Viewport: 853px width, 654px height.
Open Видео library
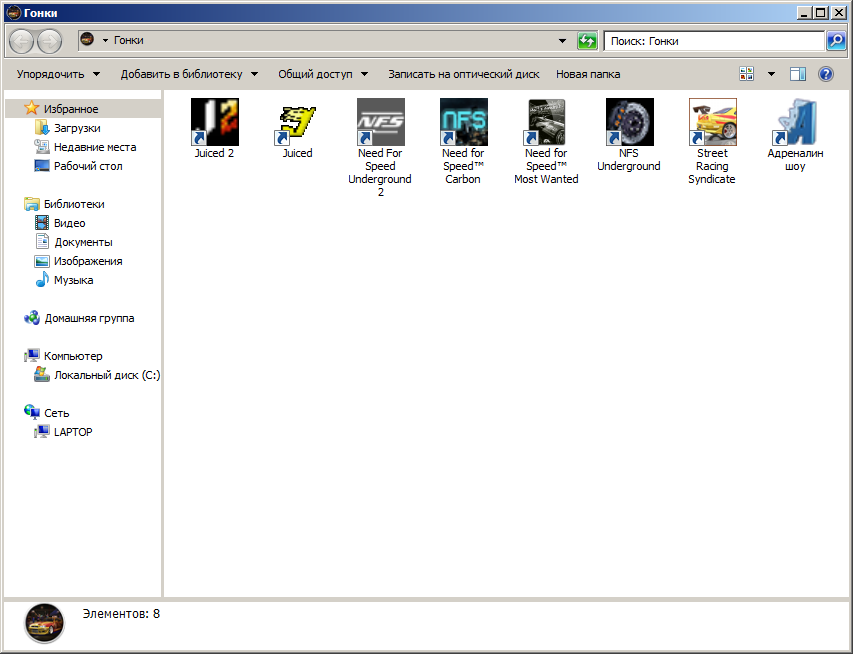point(69,223)
